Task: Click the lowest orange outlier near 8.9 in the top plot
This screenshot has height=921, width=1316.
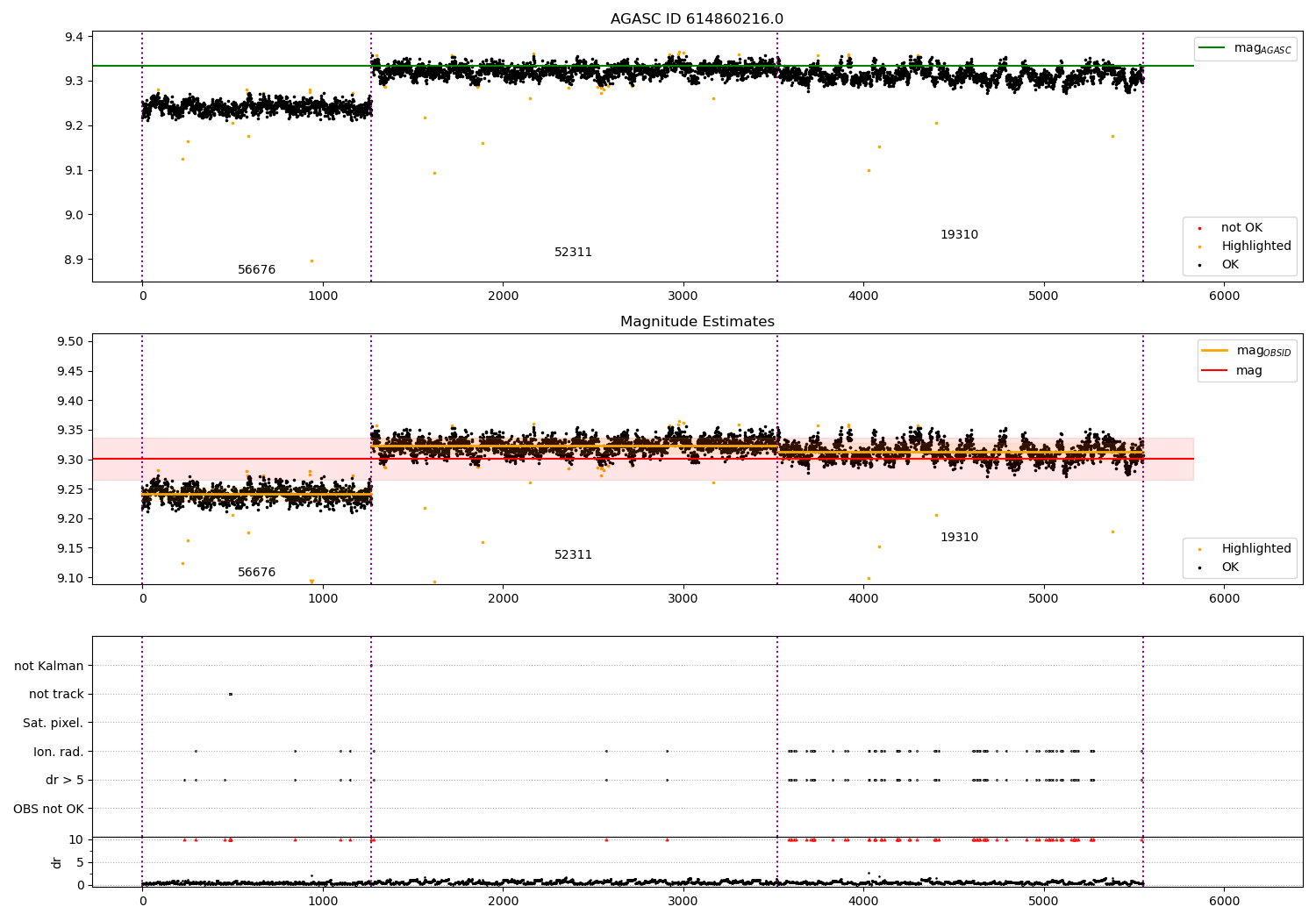Action: [x=311, y=261]
